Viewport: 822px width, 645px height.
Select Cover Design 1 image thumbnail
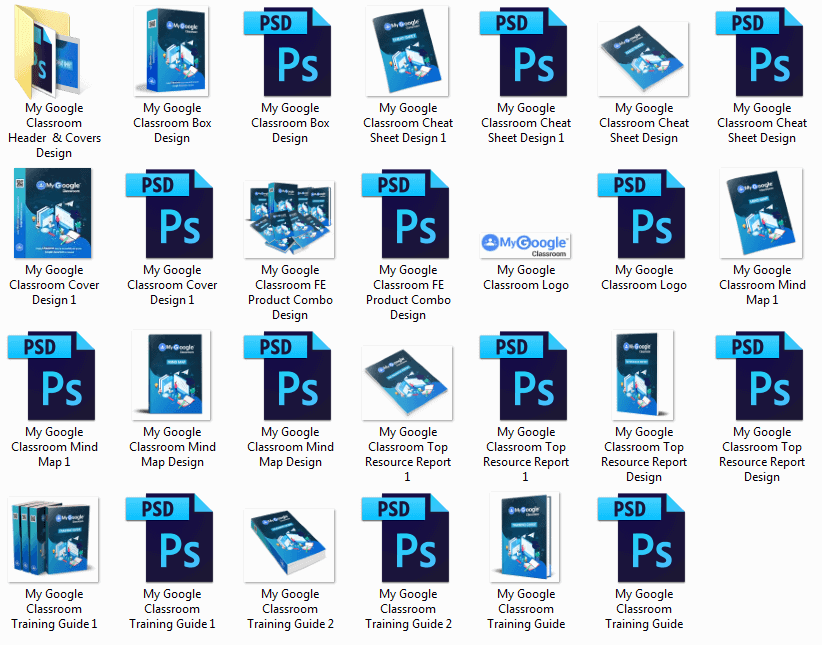(53, 213)
